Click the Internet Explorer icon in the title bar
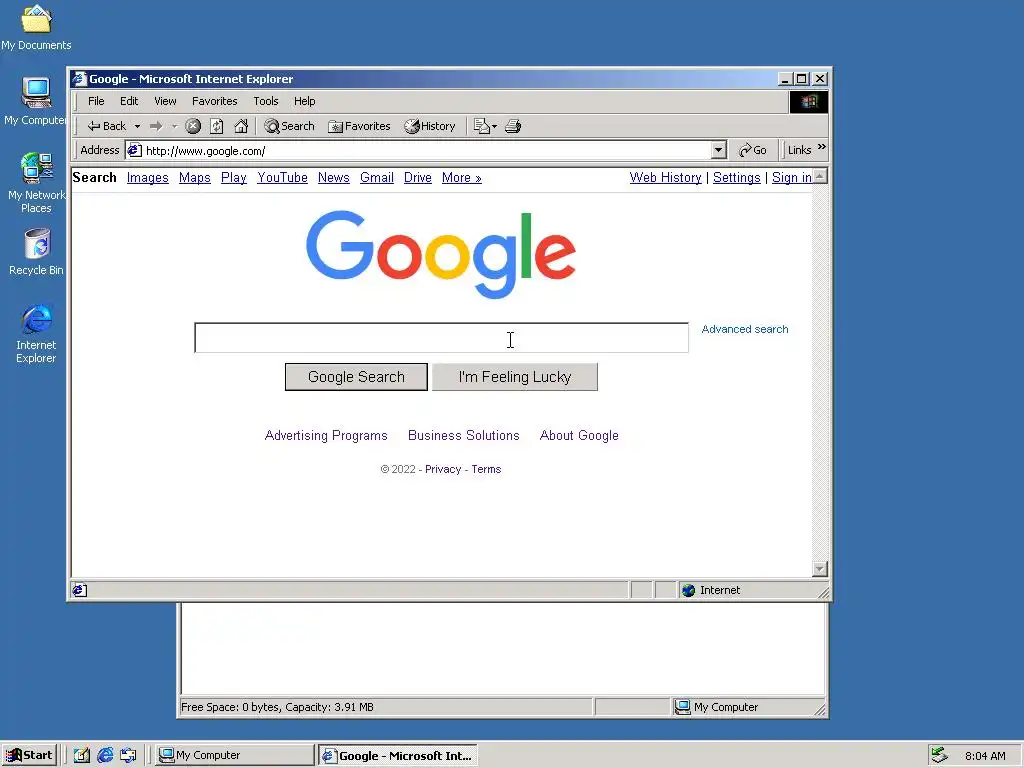Viewport: 1024px width, 768px height. click(x=80, y=79)
